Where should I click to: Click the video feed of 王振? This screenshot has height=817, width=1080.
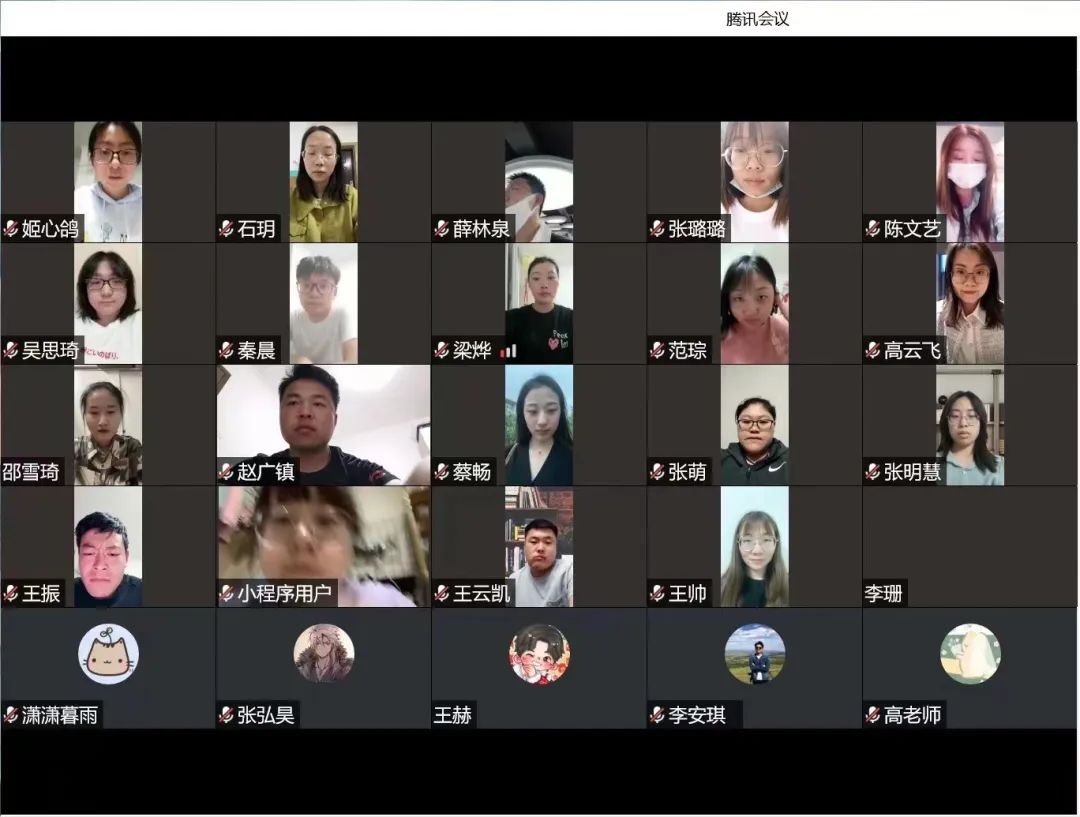tap(108, 546)
